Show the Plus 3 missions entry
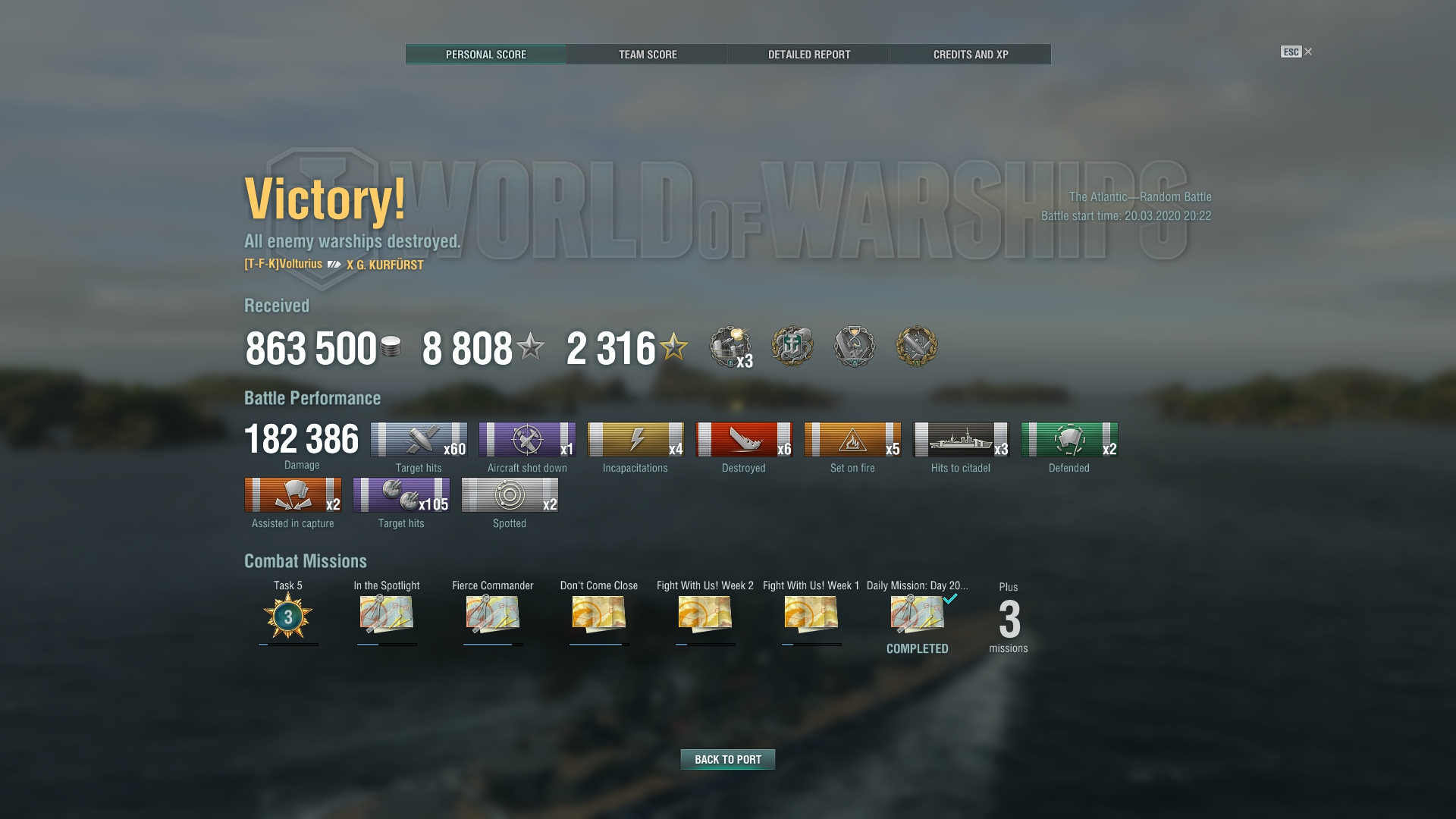This screenshot has height=819, width=1456. tap(1009, 618)
